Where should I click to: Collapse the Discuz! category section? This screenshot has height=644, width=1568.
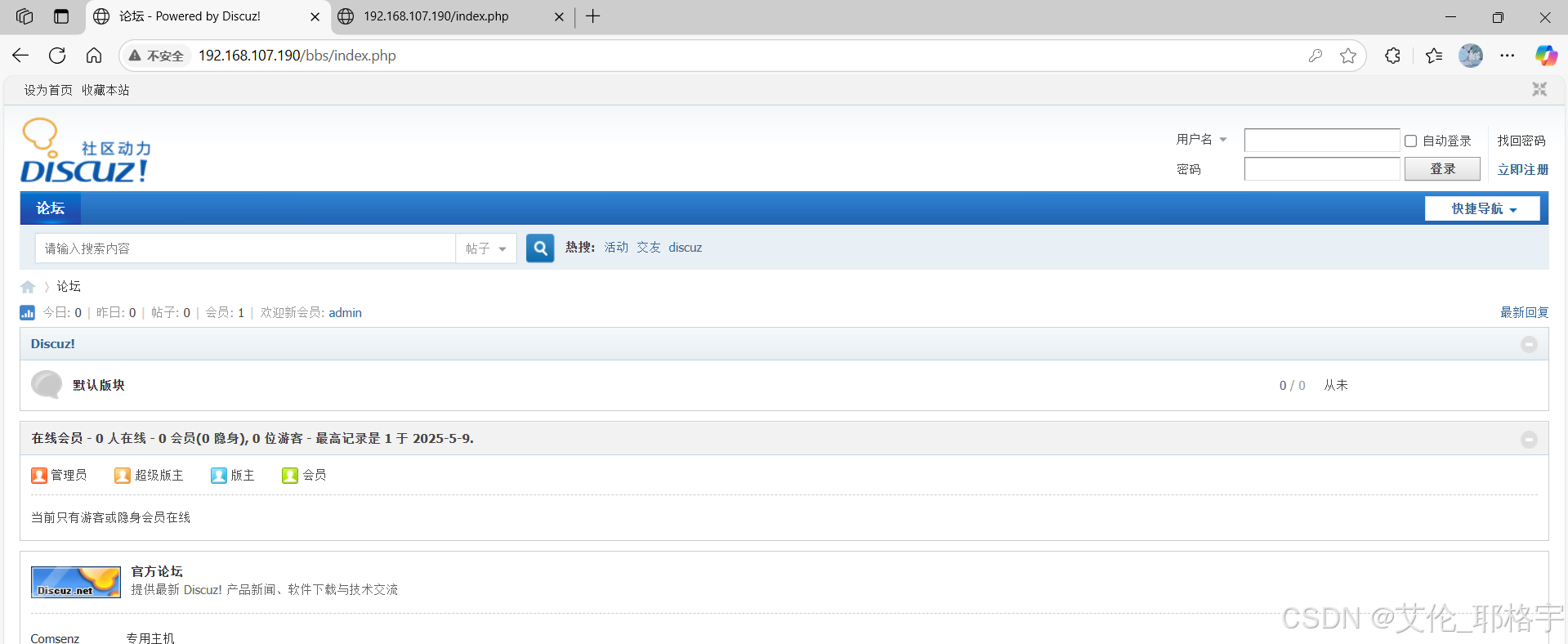click(1529, 345)
